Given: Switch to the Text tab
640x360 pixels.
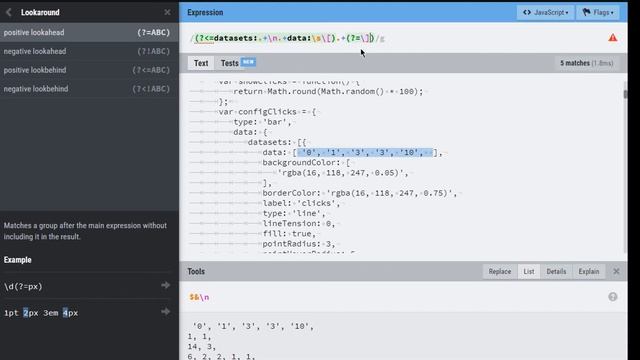Looking at the screenshot, I should 201,63.
